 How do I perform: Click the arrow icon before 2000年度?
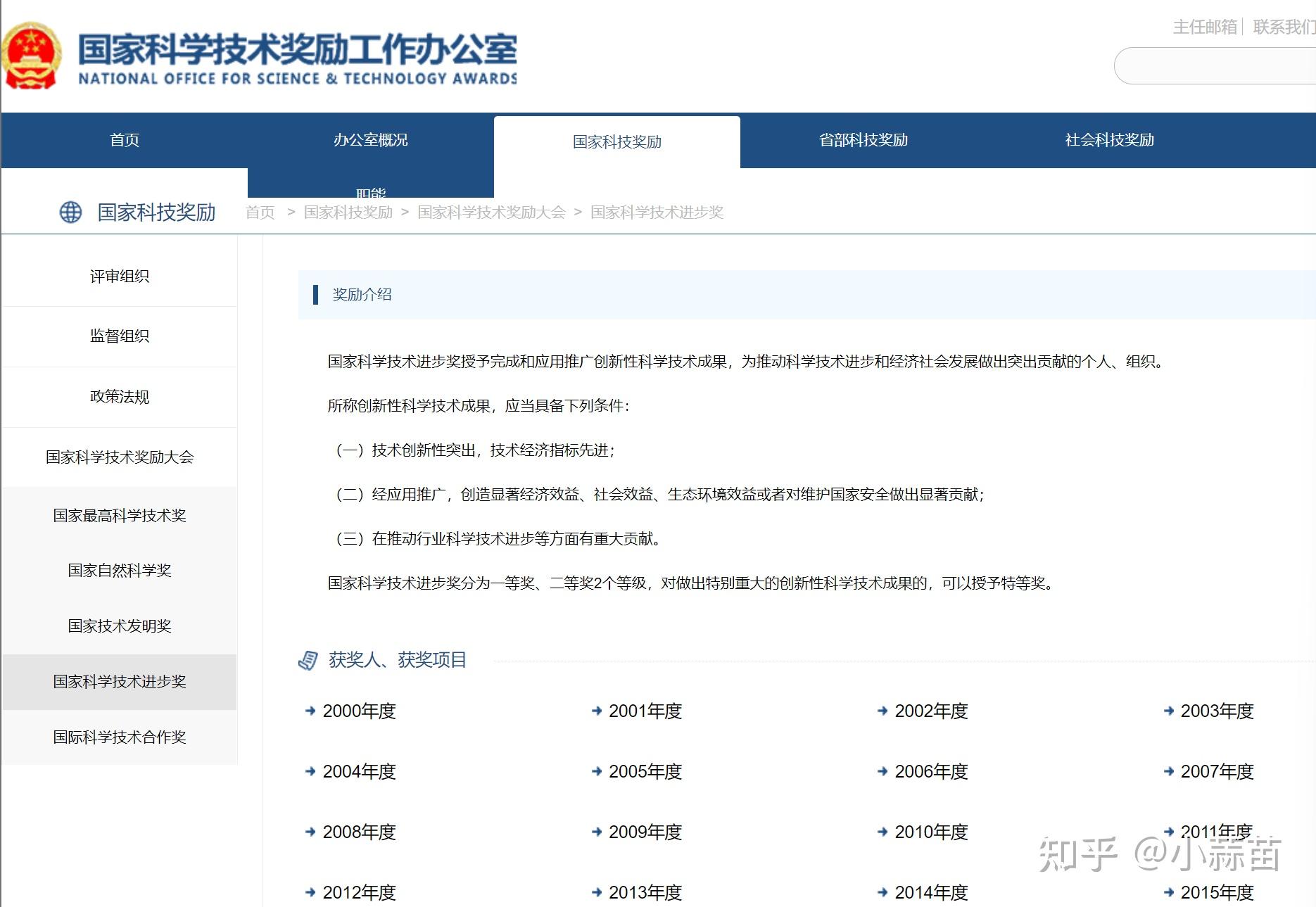310,711
